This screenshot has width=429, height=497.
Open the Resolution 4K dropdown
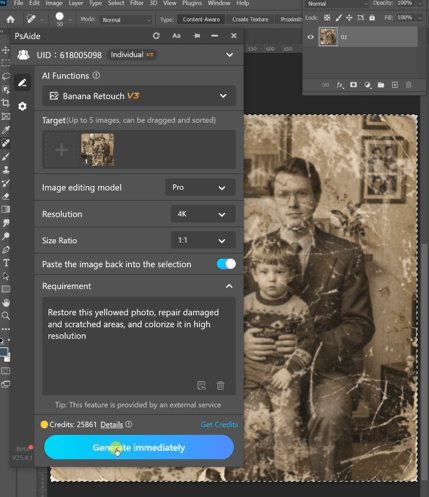point(203,214)
